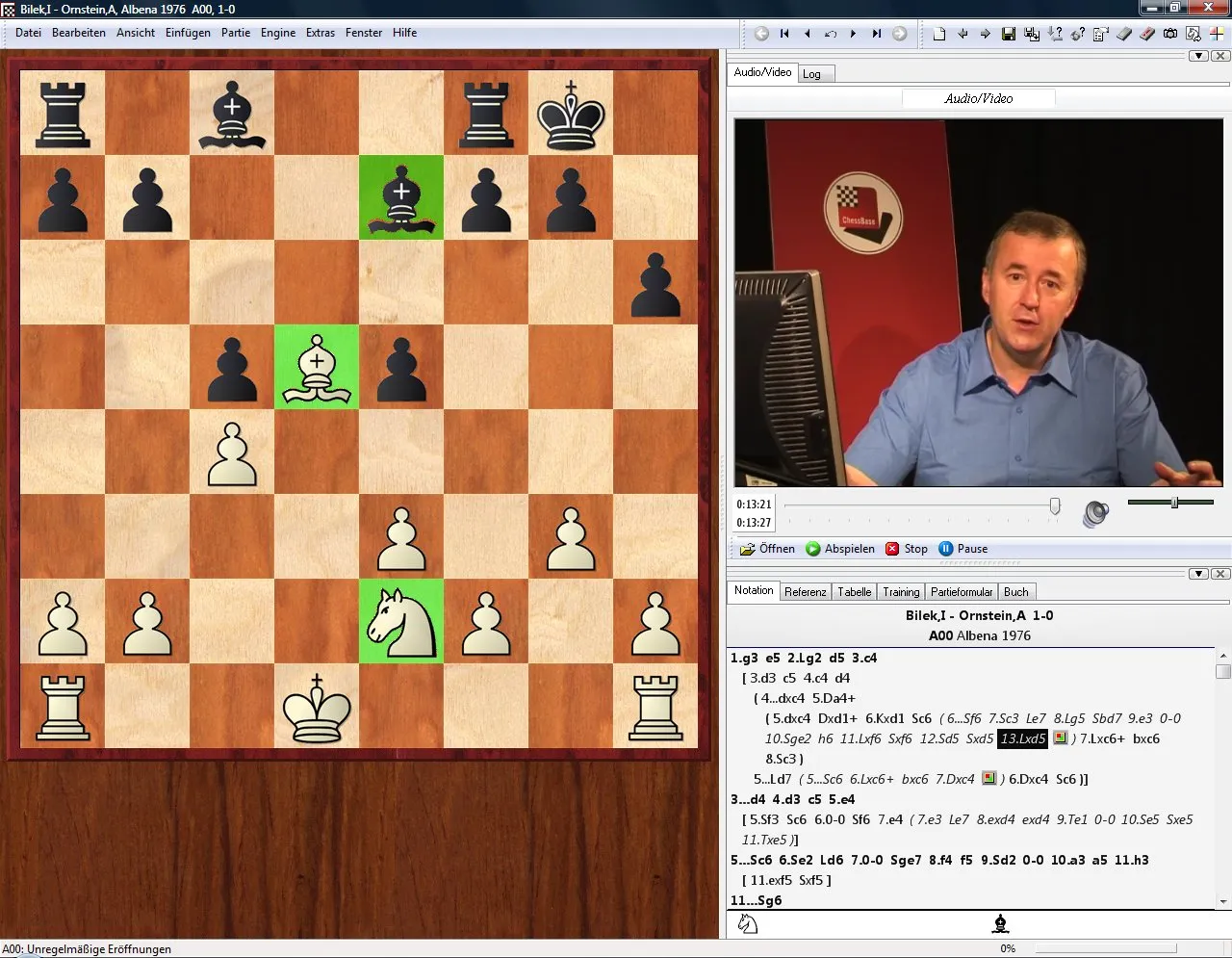Click the undo/take back move icon
Screen dimensions: 1232x958
coord(830,34)
